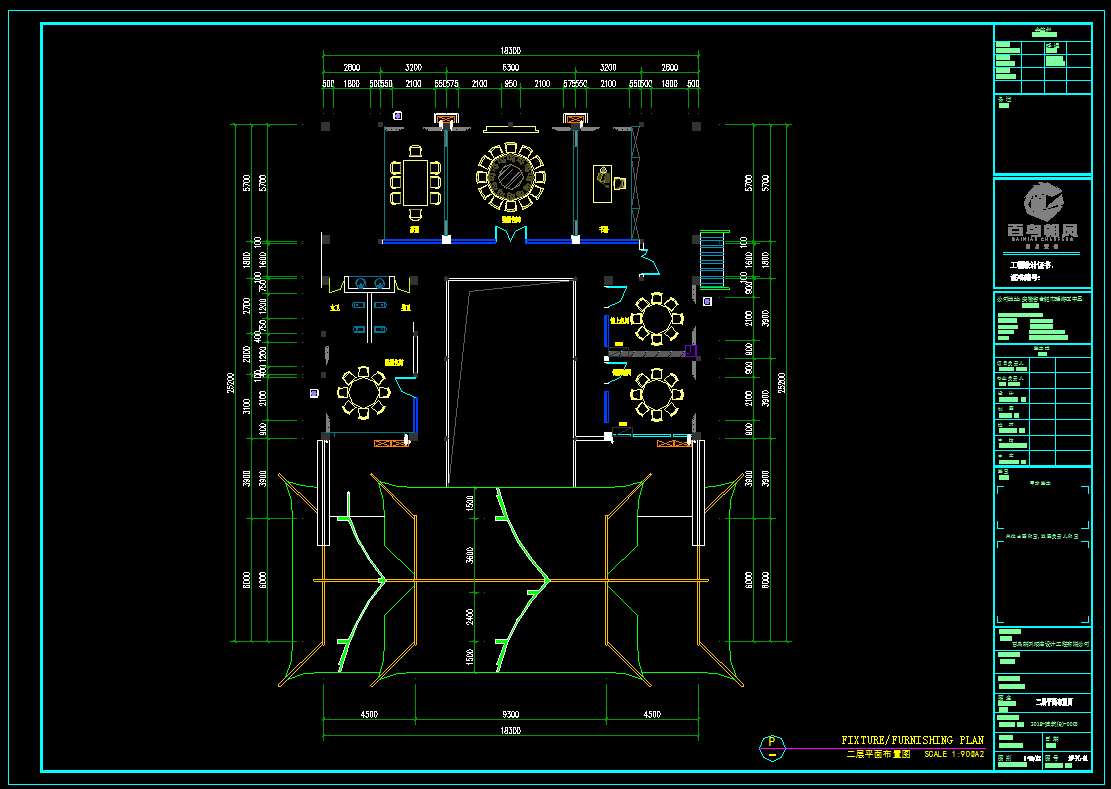The image size is (1111, 789).
Task: Select the central void opening outline
Action: 511,382
